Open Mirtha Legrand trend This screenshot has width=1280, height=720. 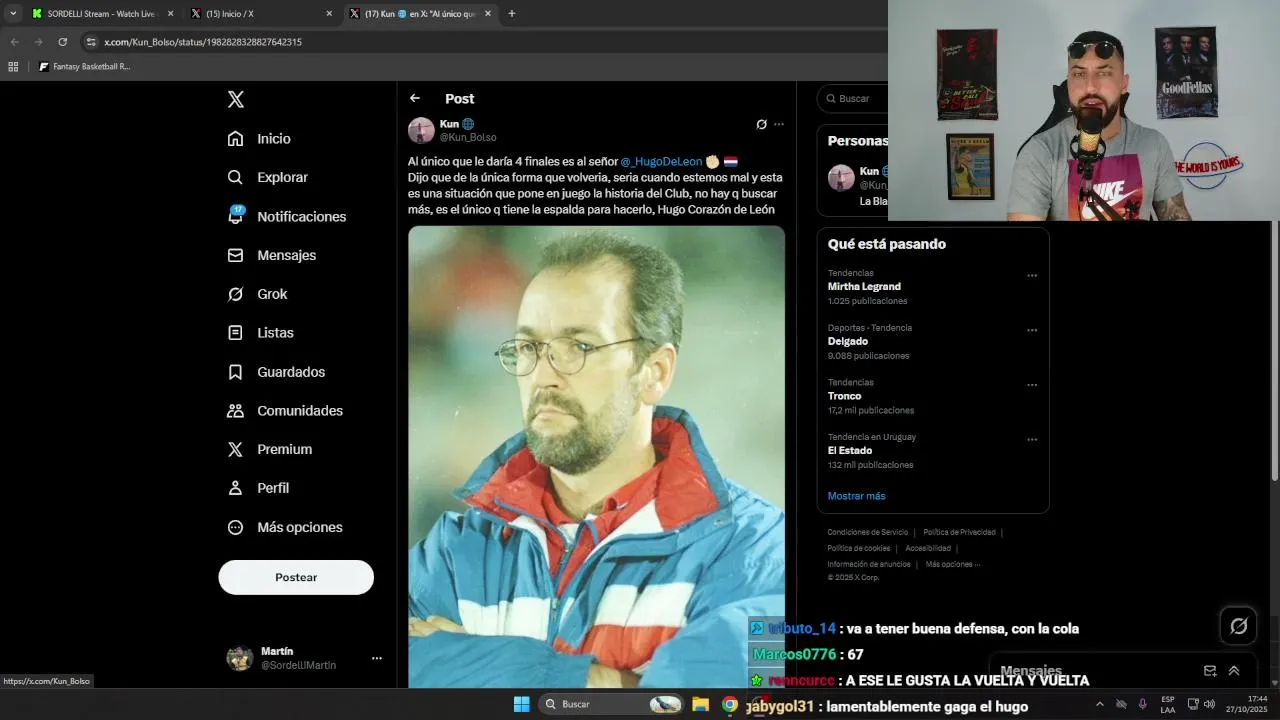864,286
